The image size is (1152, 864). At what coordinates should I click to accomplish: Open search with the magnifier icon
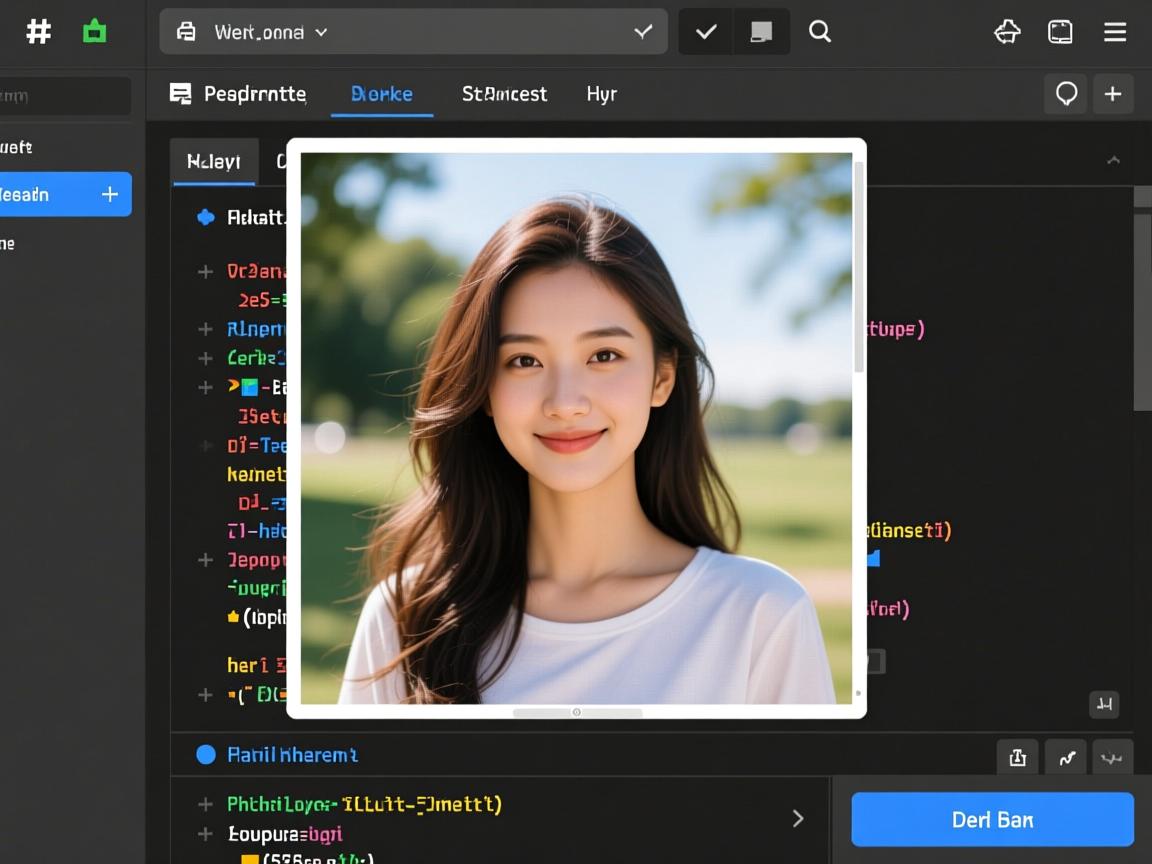(x=820, y=32)
